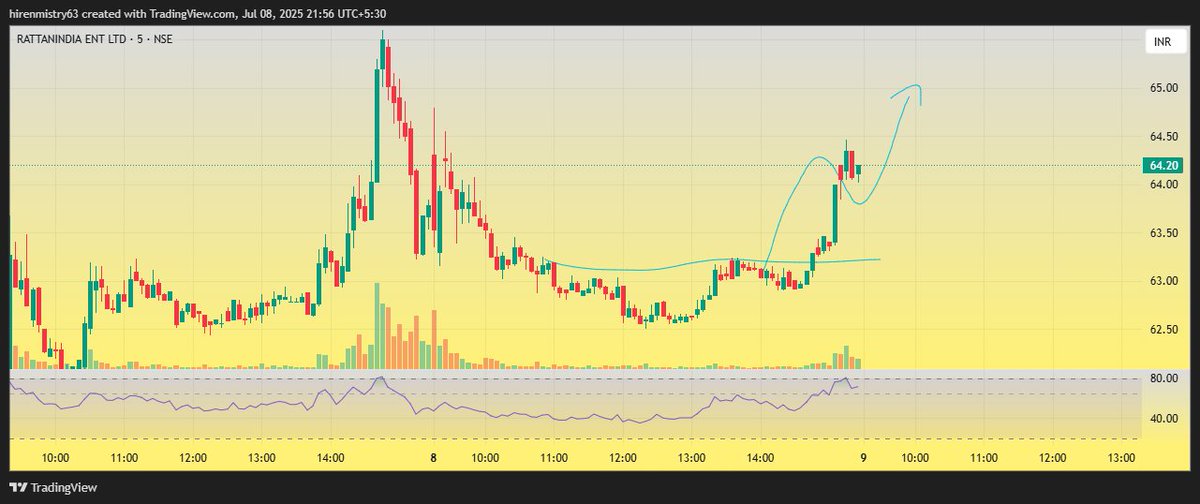Click the 63.50 price axis label
The image size is (1200, 504).
(x=1165, y=233)
